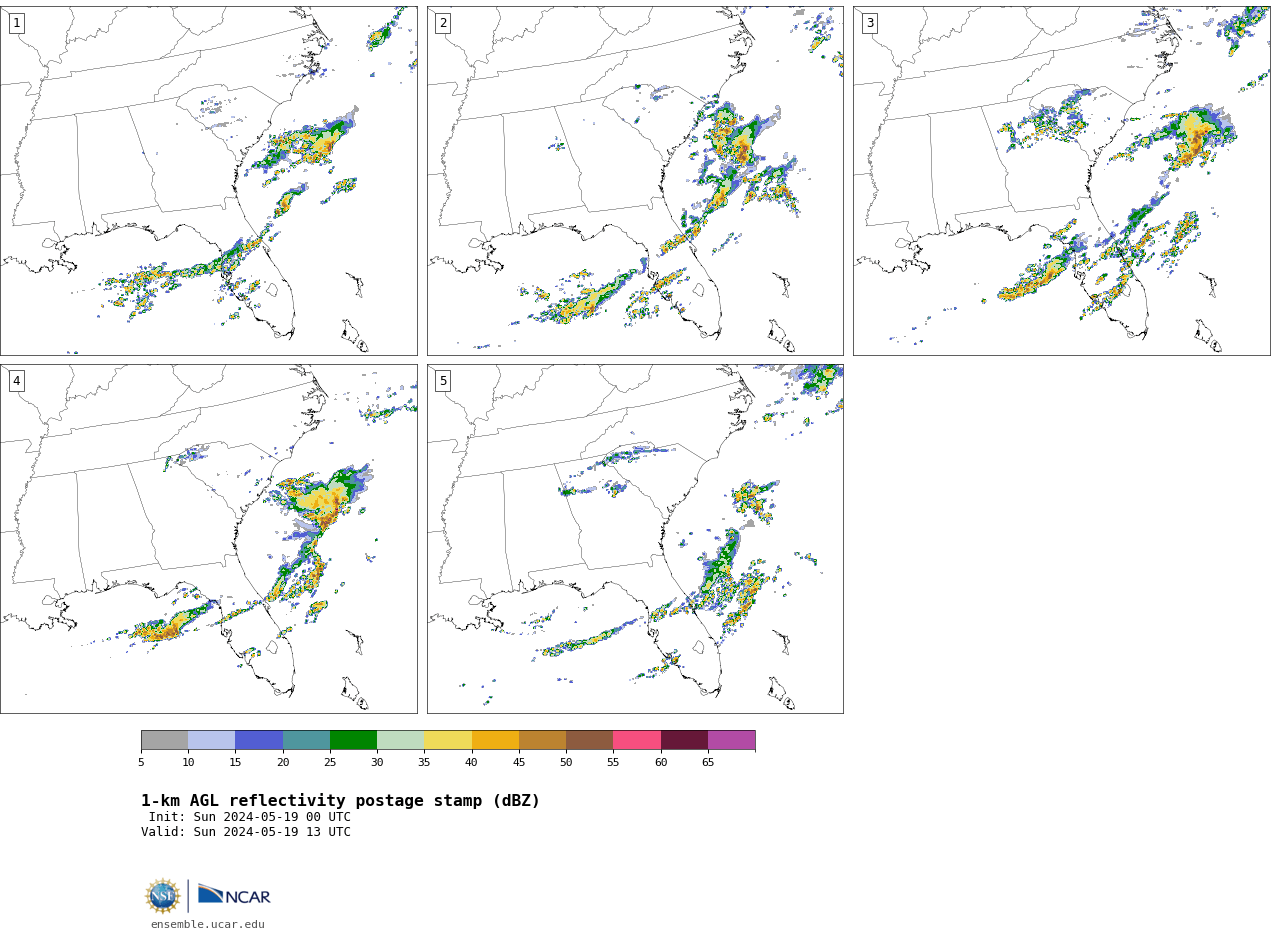Click the yellow 35-40 dBZ swatch
The width and height of the screenshot is (1280, 936).
tap(448, 740)
